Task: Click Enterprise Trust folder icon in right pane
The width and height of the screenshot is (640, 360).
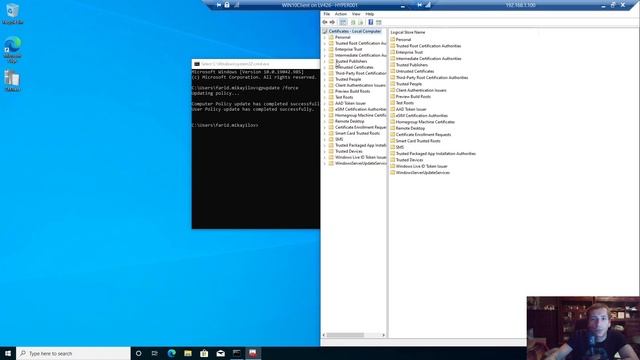Action: click(393, 52)
